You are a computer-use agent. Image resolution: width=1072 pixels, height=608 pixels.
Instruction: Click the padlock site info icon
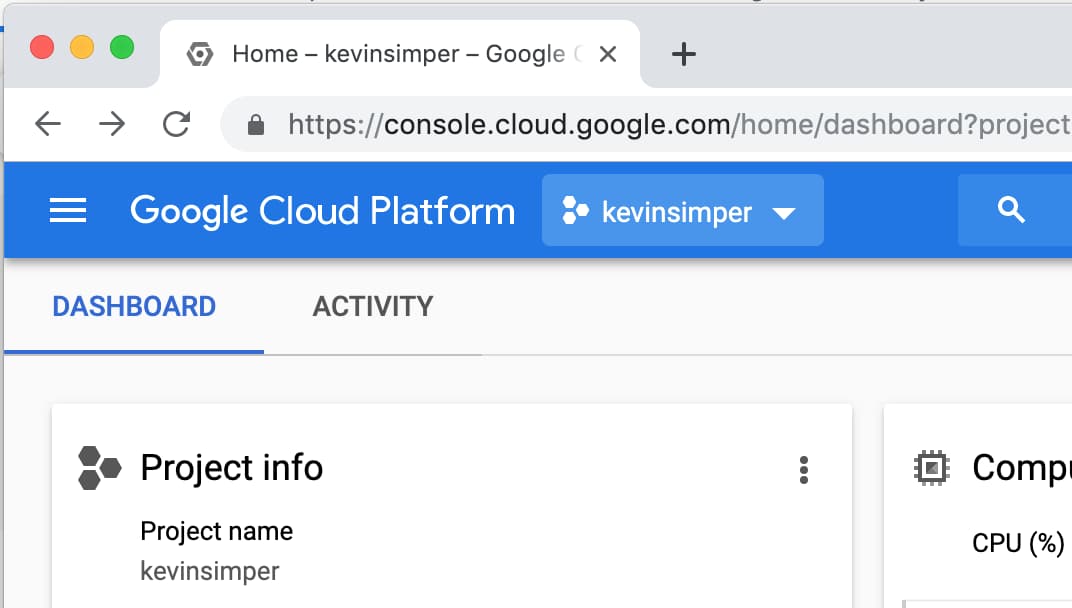[x=256, y=125]
